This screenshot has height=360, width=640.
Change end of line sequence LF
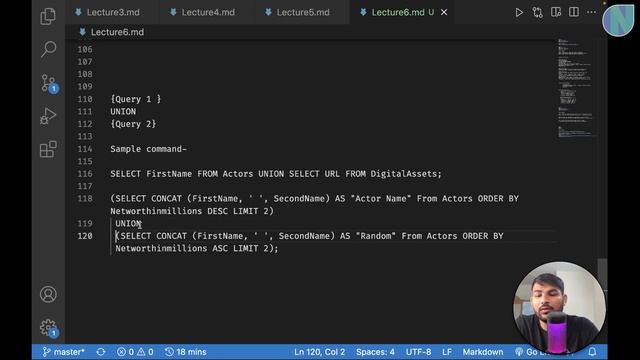(x=447, y=352)
